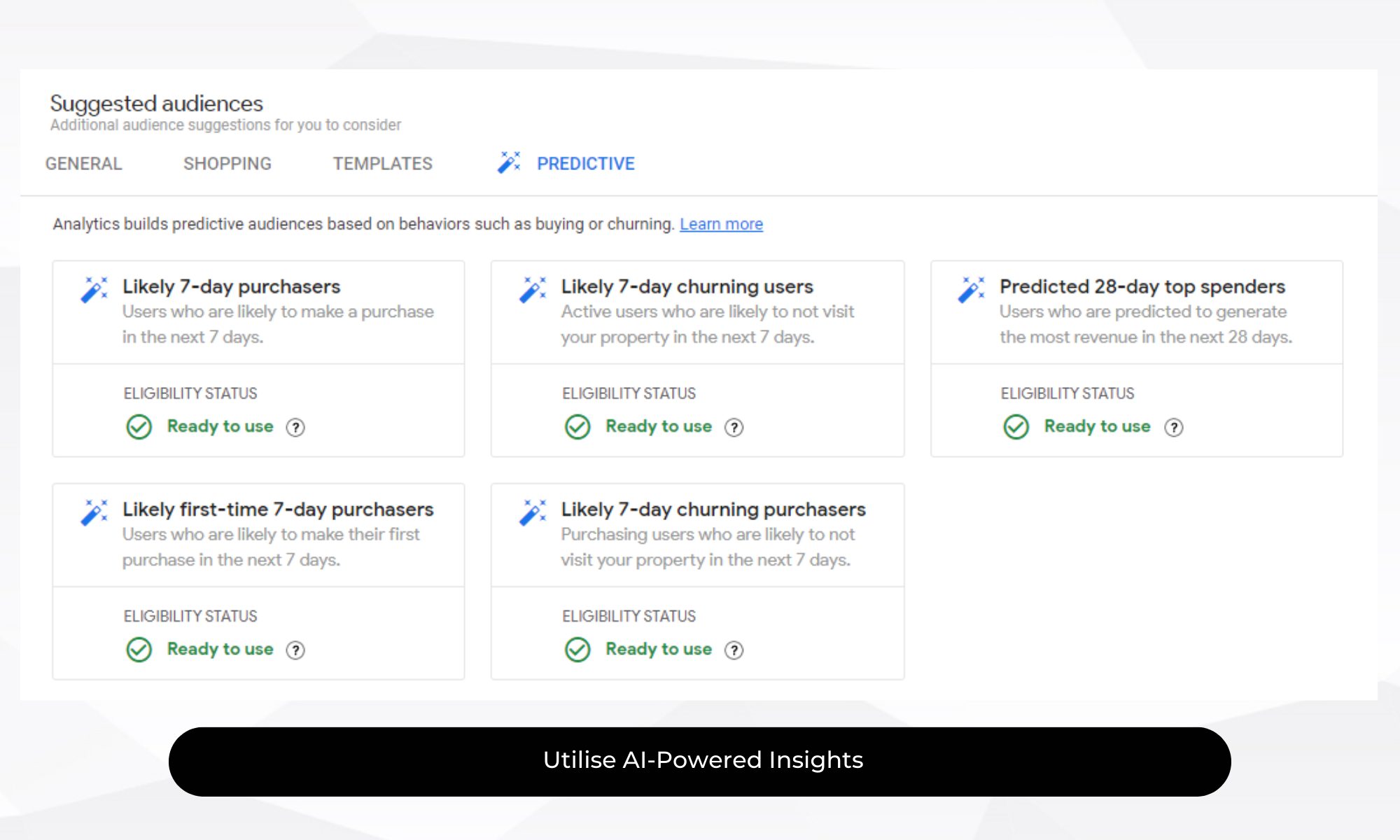This screenshot has height=840, width=1400.
Task: Click green checkmark for 7-day churning users
Action: coord(577,426)
